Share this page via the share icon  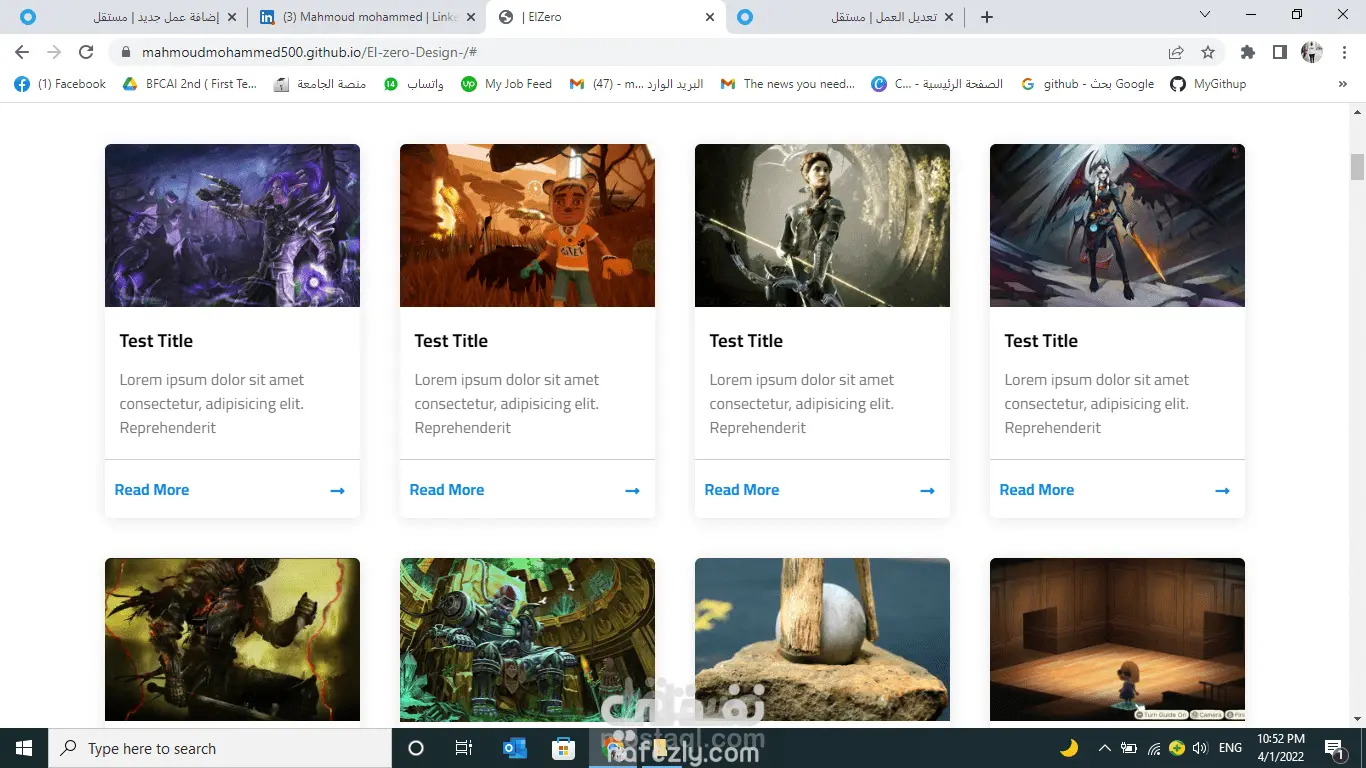click(x=1176, y=52)
